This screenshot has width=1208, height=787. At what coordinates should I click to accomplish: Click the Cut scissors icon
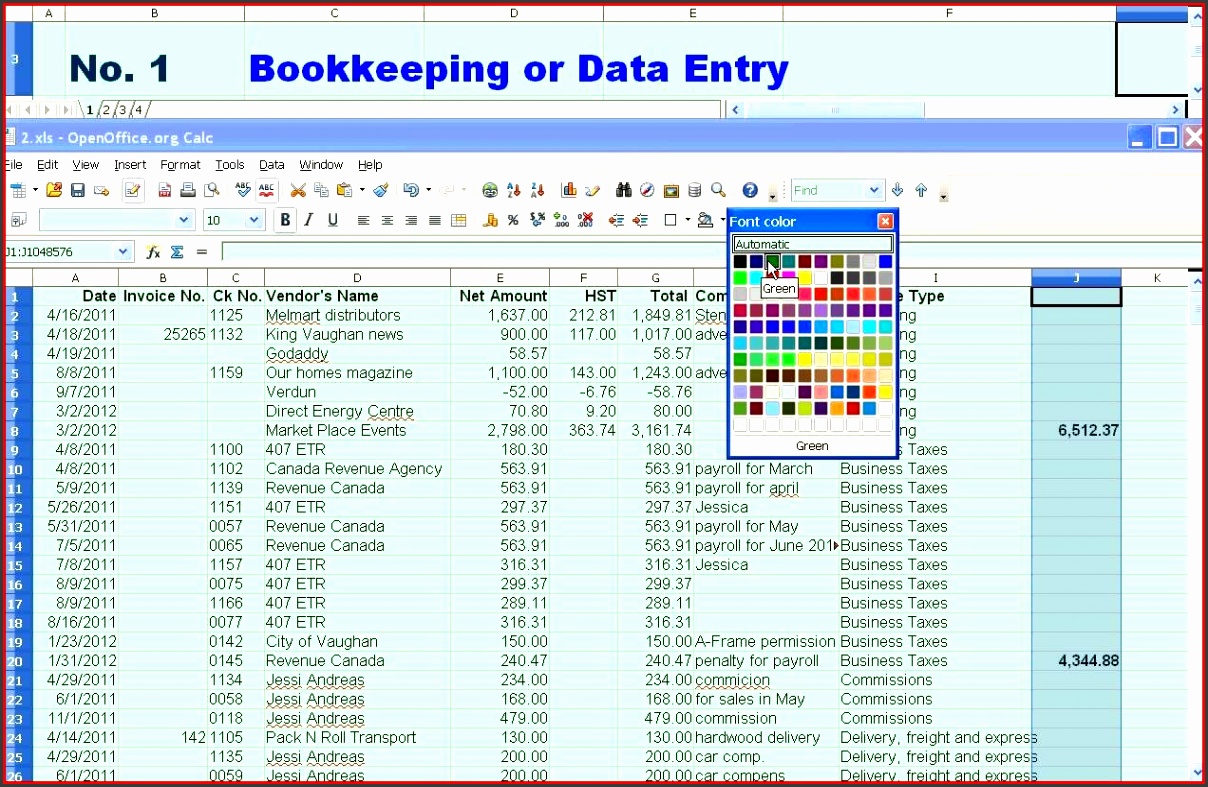pos(297,190)
